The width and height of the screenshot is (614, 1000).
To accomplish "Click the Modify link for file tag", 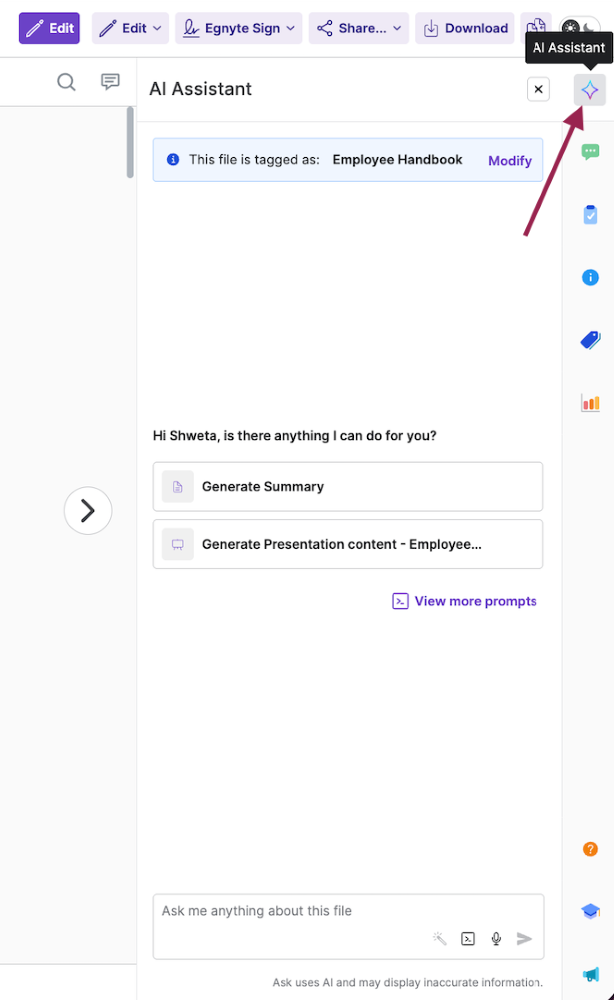I will (509, 160).
